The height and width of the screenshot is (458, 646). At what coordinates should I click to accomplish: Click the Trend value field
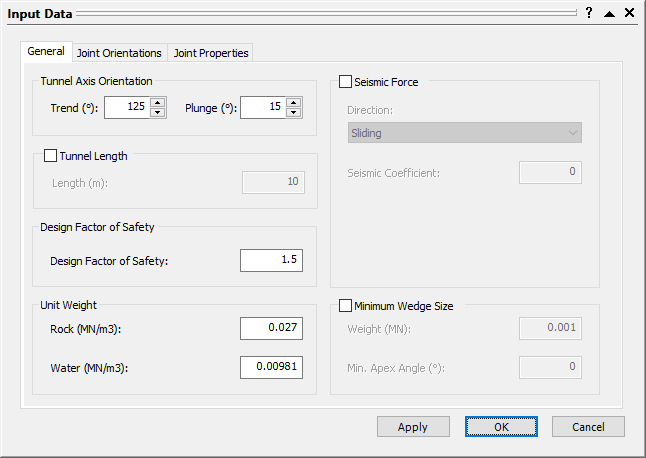coord(127,107)
